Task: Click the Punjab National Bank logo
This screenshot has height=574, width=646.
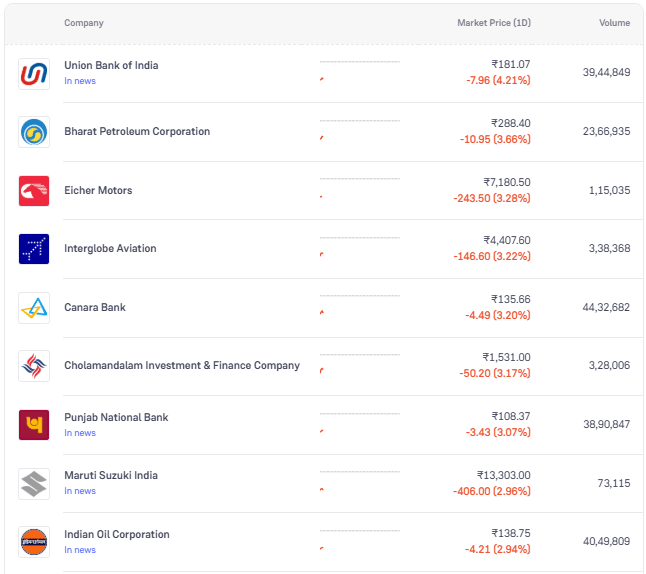Action: [34, 425]
